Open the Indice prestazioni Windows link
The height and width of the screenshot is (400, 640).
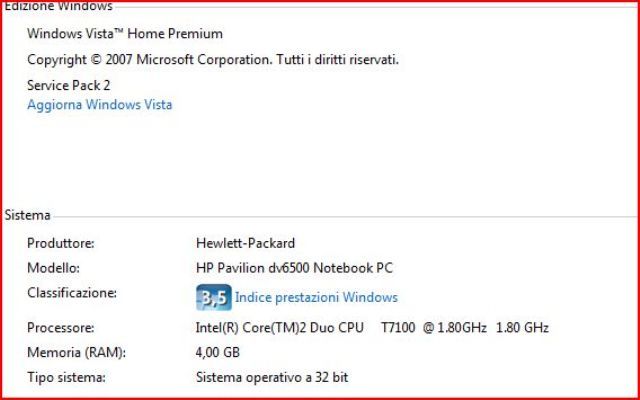tap(316, 297)
